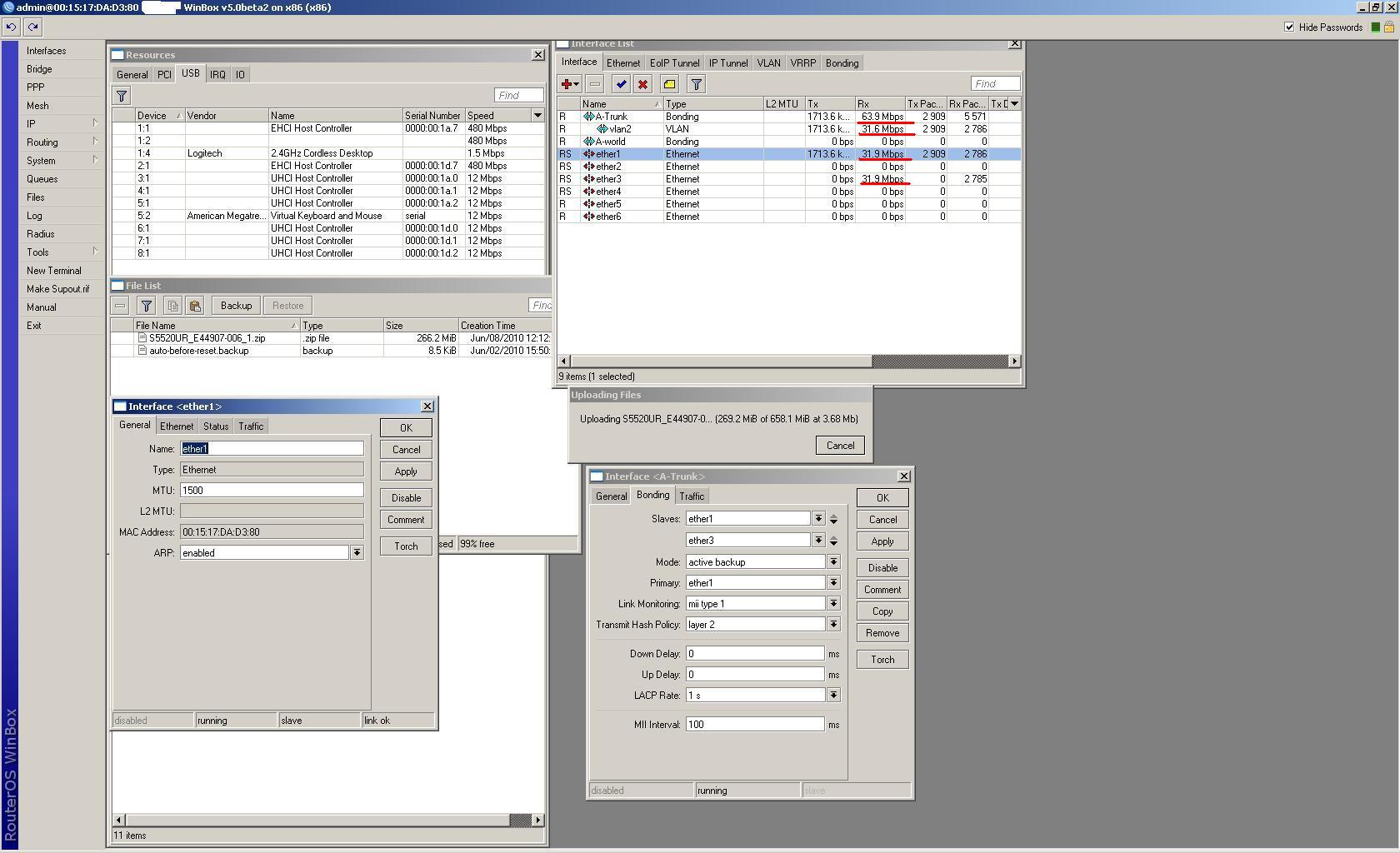The height and width of the screenshot is (853, 1400).
Task: Expand the ARP dropdown in ether1 dialog
Action: click(357, 553)
